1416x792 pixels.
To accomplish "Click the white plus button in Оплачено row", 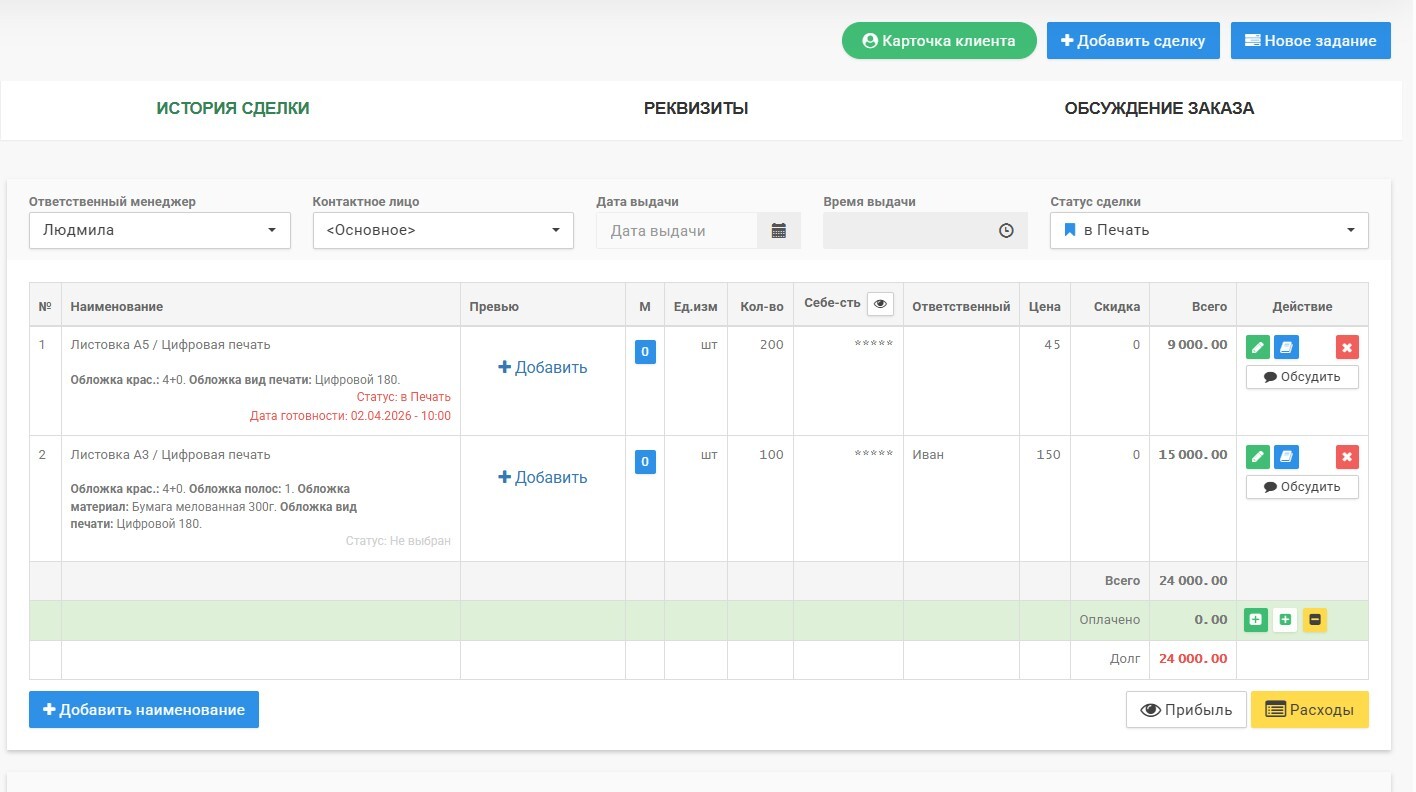I will [x=1286, y=620].
